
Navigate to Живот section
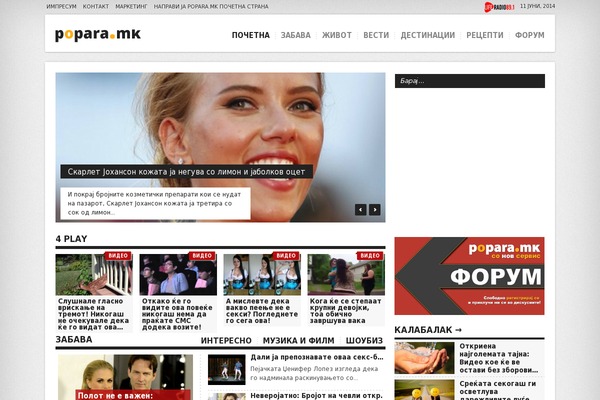(336, 35)
